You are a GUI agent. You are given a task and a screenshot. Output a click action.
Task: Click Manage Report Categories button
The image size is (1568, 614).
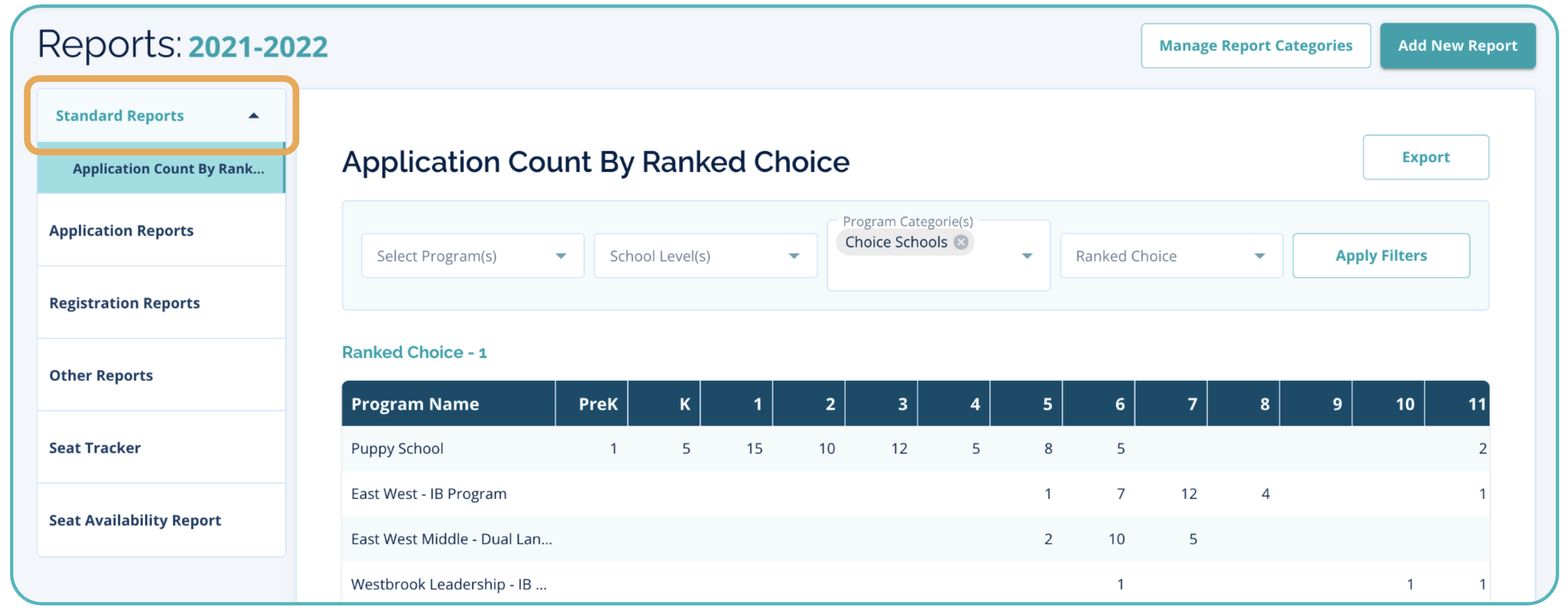1254,45
